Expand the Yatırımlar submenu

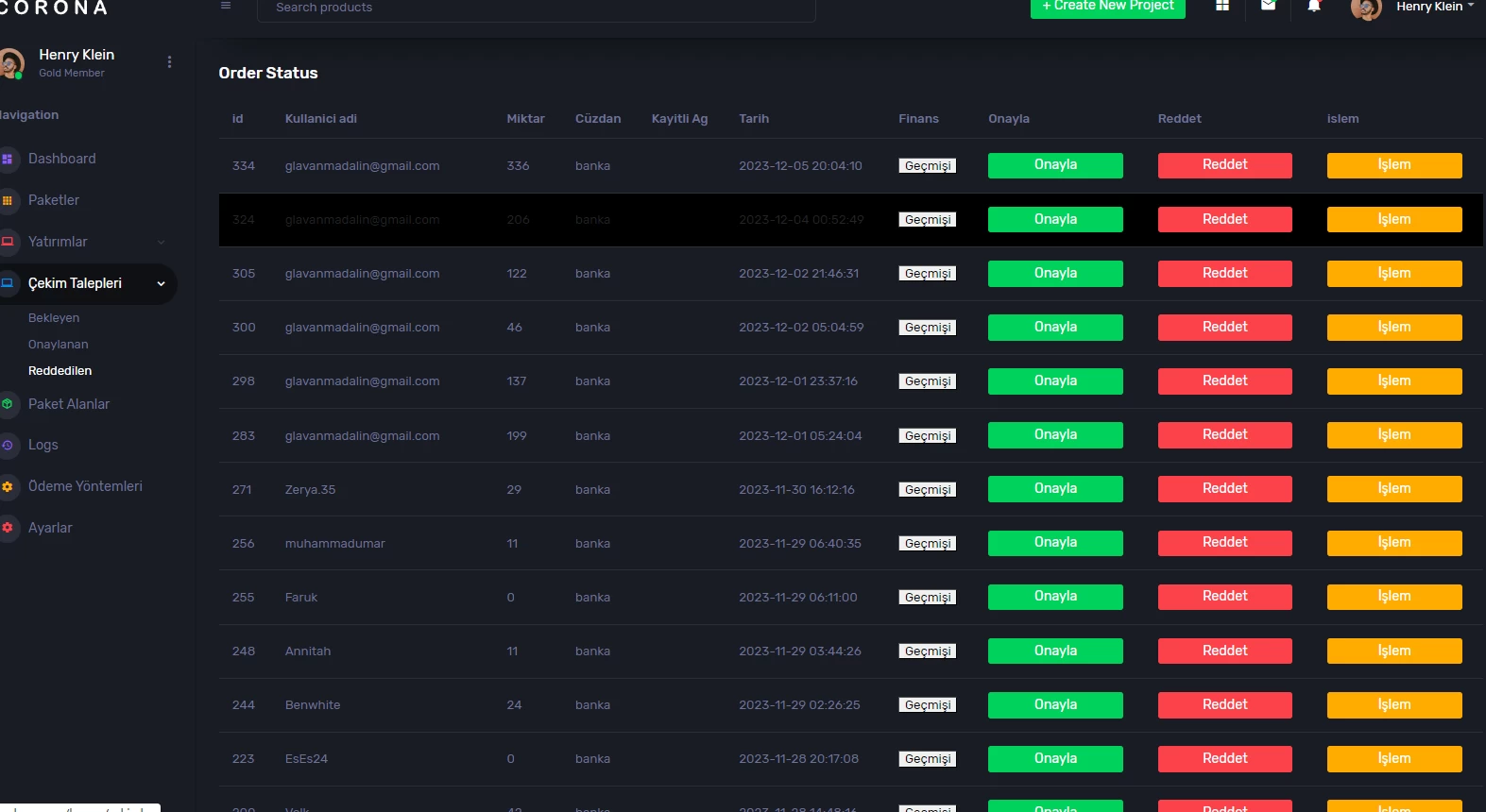161,243
